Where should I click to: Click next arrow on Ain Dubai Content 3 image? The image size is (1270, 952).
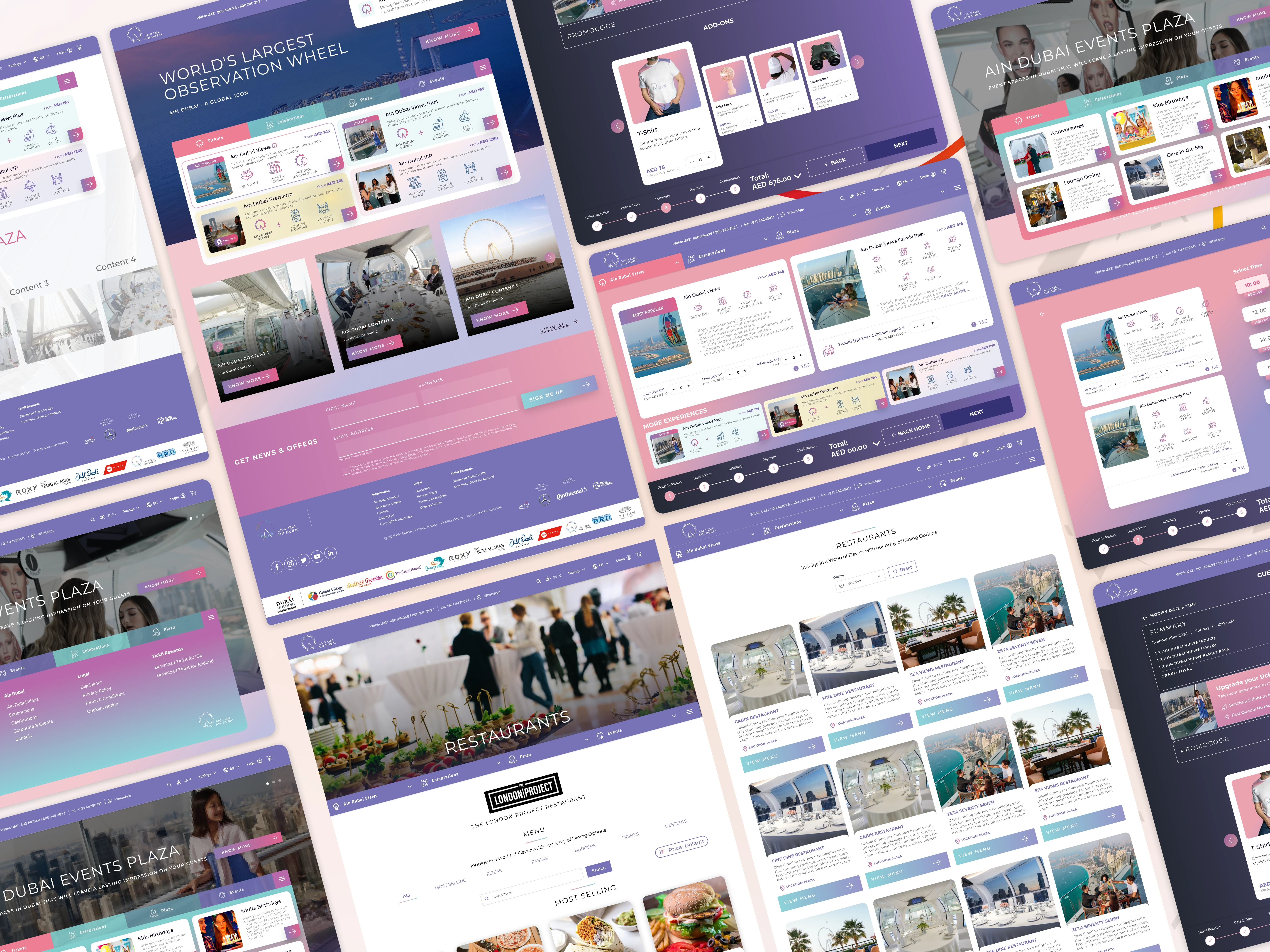(x=550, y=258)
